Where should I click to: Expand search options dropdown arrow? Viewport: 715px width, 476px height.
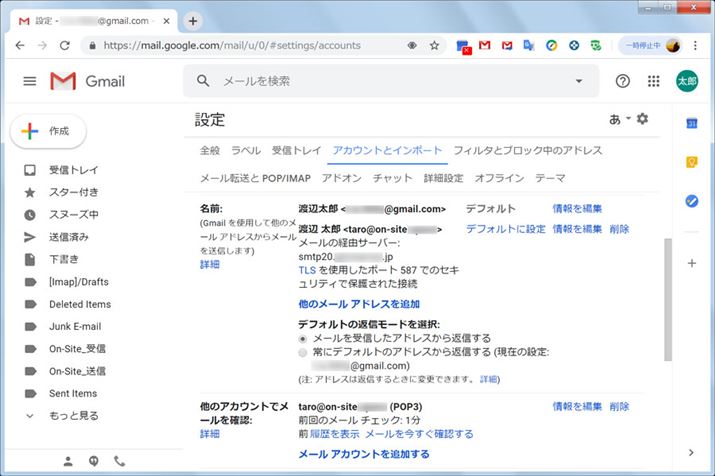[578, 81]
